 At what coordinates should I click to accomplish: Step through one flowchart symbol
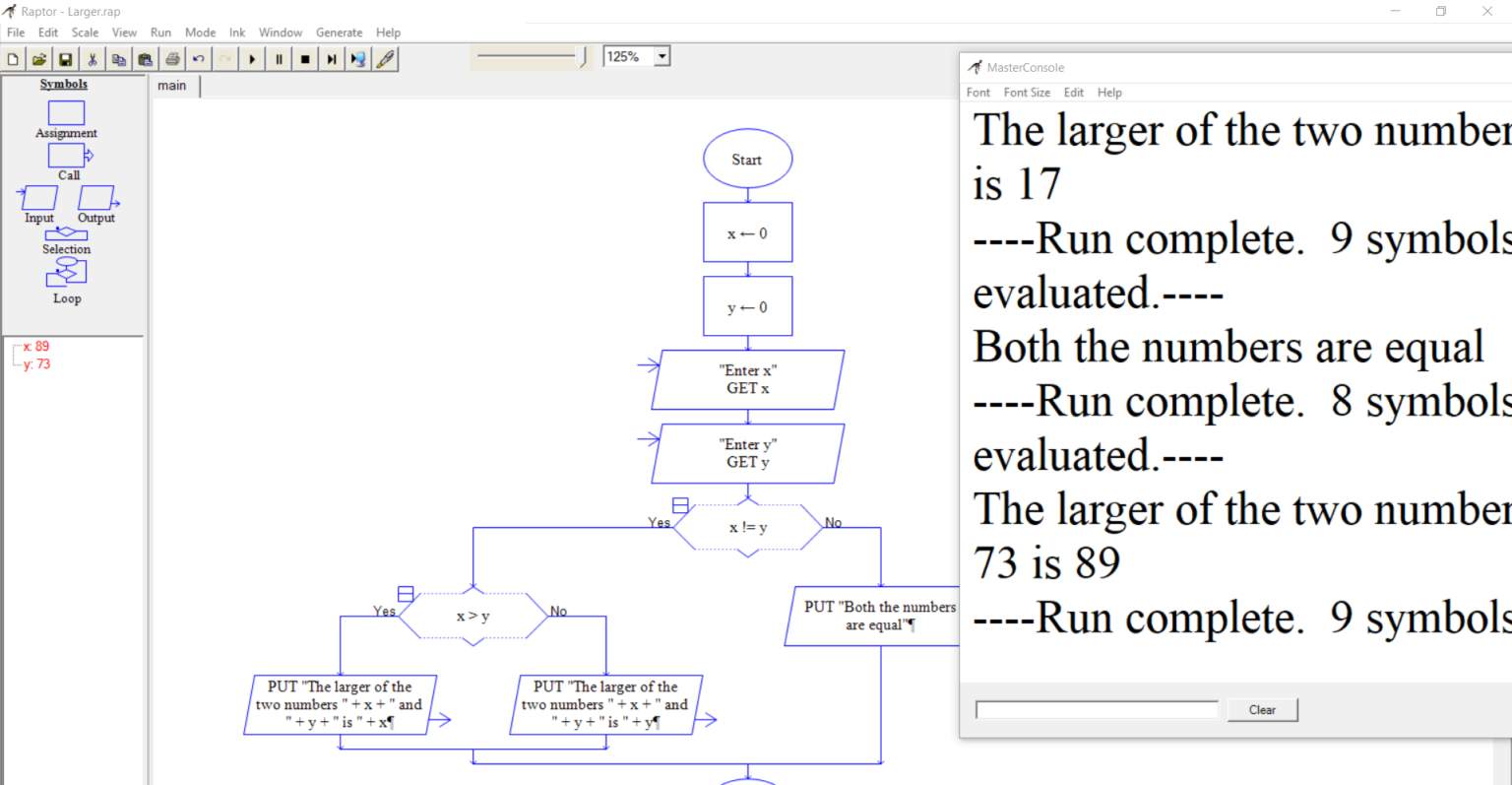click(x=332, y=58)
